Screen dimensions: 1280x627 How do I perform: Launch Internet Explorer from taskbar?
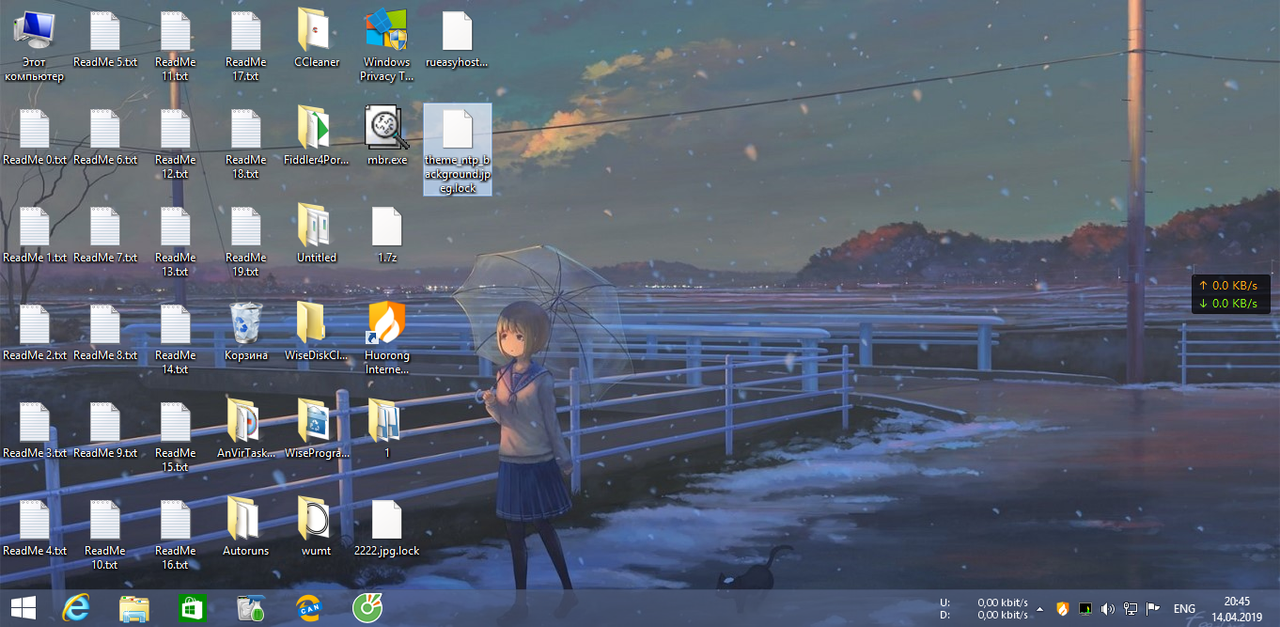77,608
